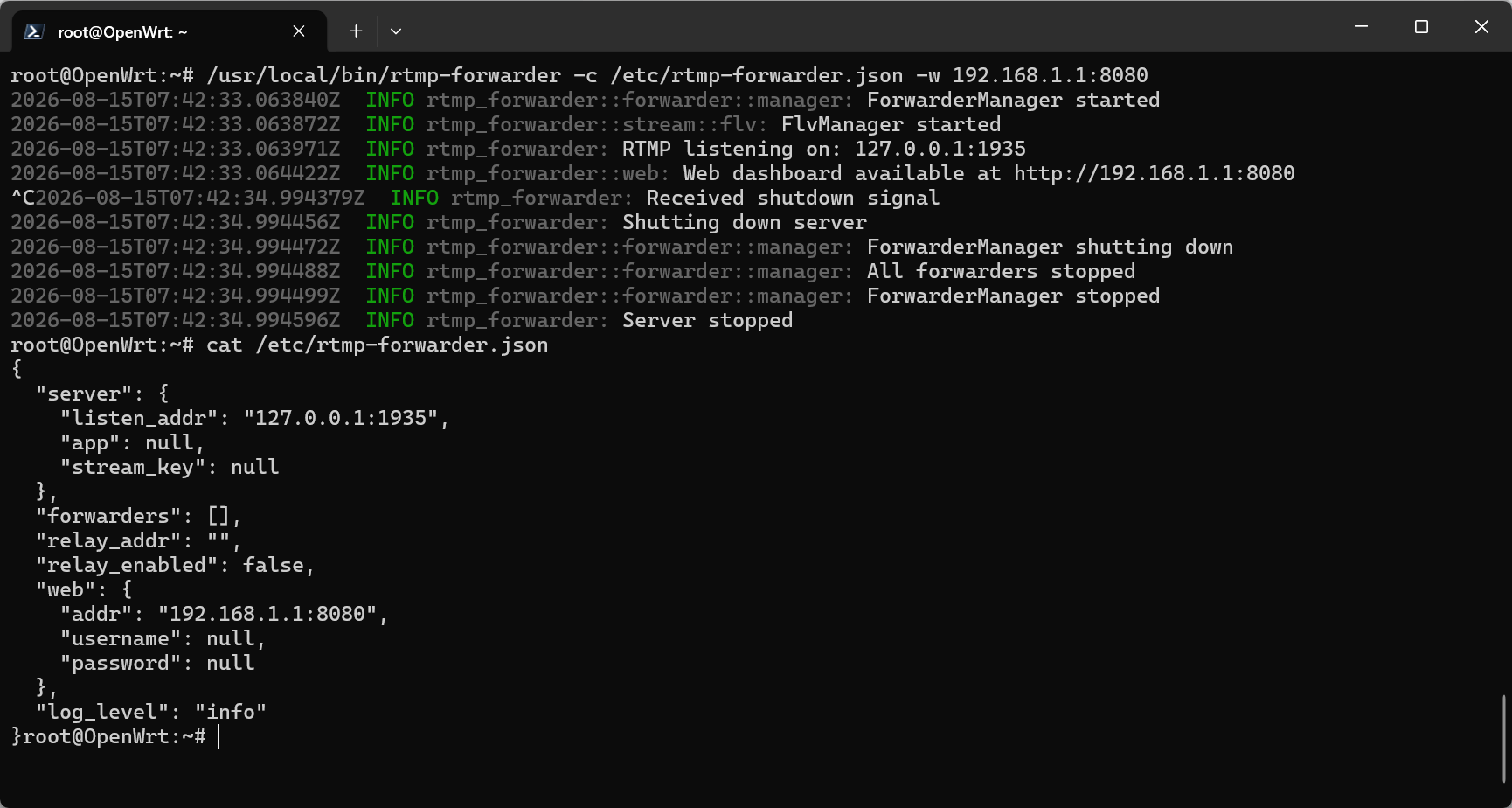The width and height of the screenshot is (1512, 808).
Task: Click the "relay_enabled": false line
Action: click(175, 565)
